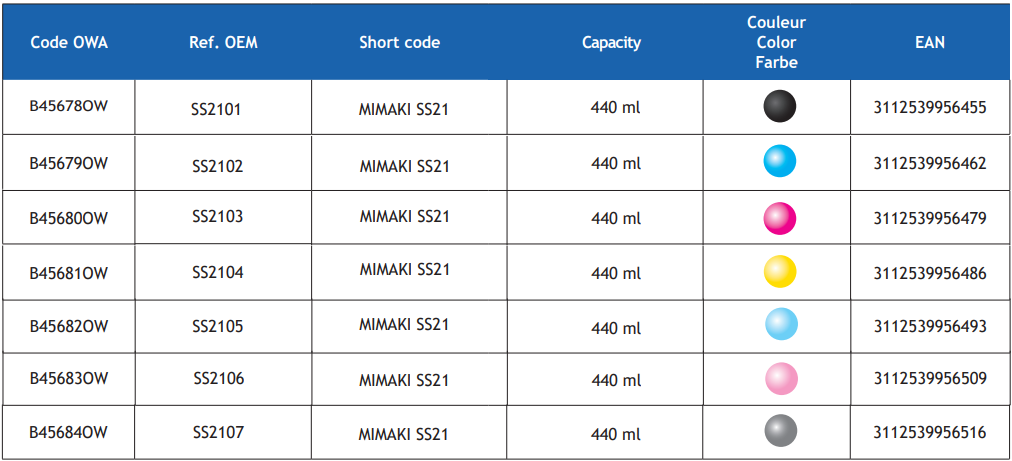1012x461 pixels.
Task: Select OEM reference SS2103
Action: pos(218,216)
